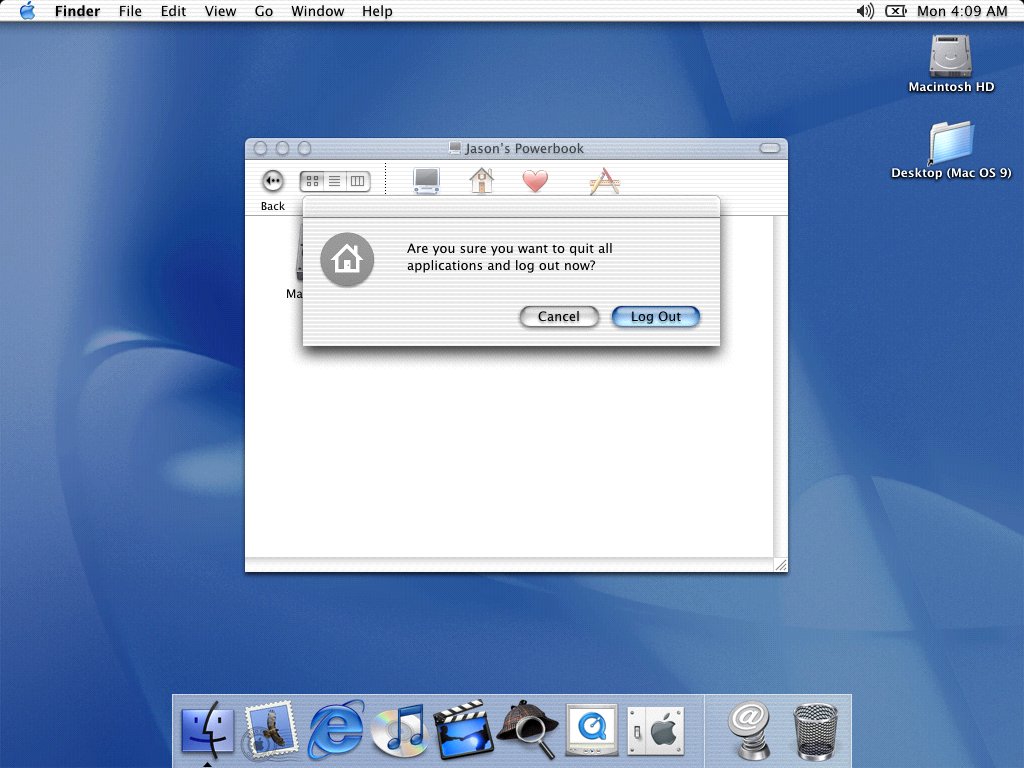This screenshot has height=768, width=1024.
Task: Launch Sherlock from the Dock
Action: click(527, 729)
